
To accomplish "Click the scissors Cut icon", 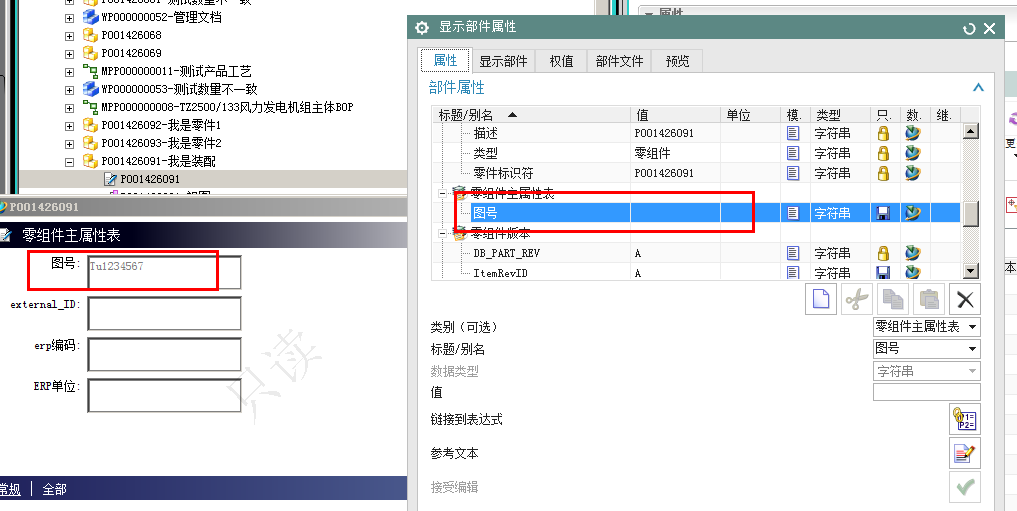I will tap(857, 299).
